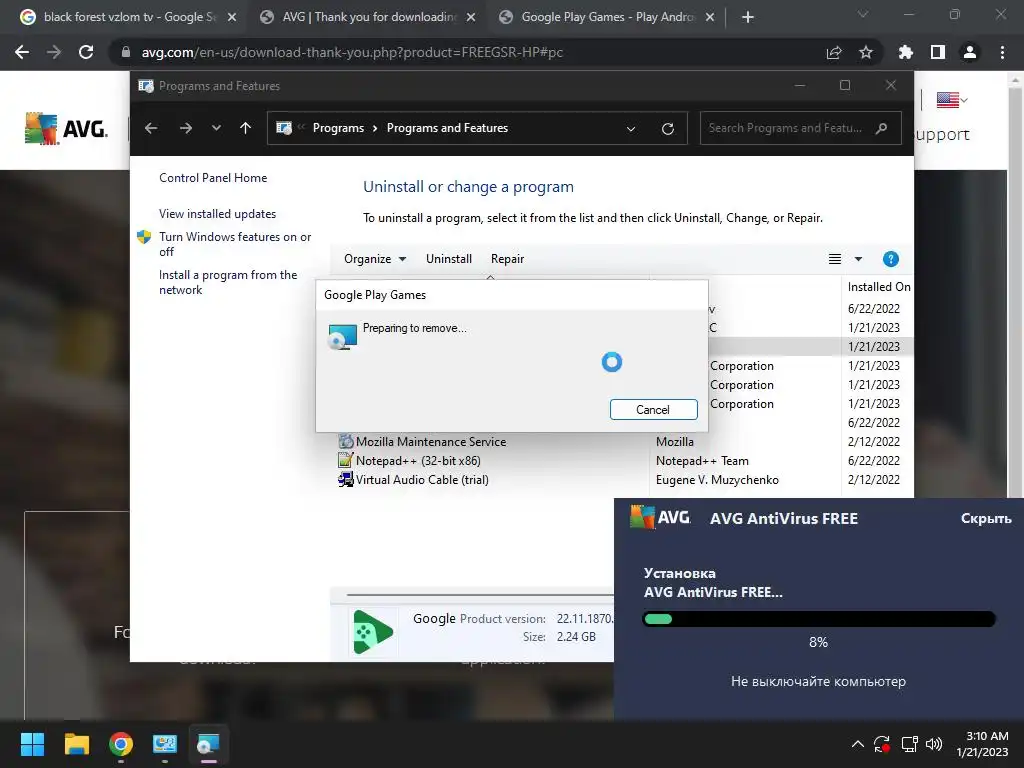Click the volume speaker tray icon
The height and width of the screenshot is (768, 1024).
pyautogui.click(x=934, y=744)
